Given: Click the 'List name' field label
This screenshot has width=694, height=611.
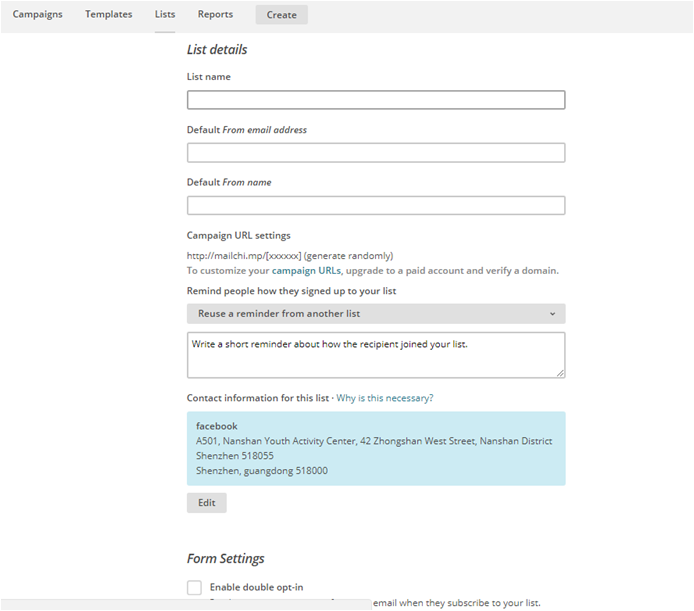Looking at the screenshot, I should pos(209,77).
